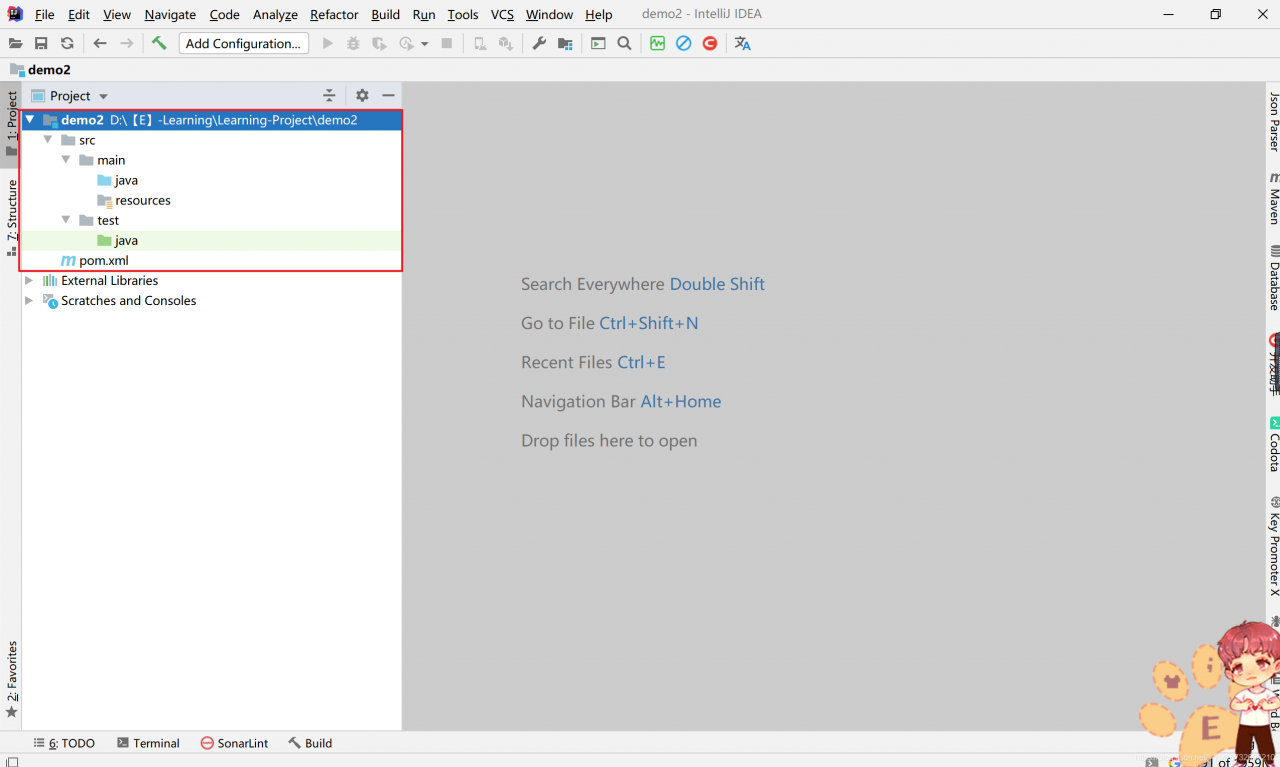The image size is (1280, 767).
Task: Build project with the green hammer
Action: point(159,43)
